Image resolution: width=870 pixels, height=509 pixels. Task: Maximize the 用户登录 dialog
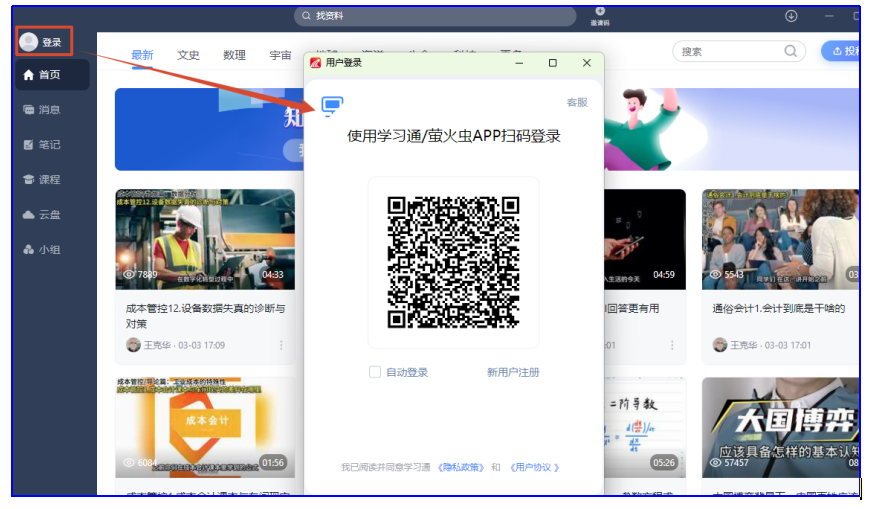pyautogui.click(x=553, y=63)
